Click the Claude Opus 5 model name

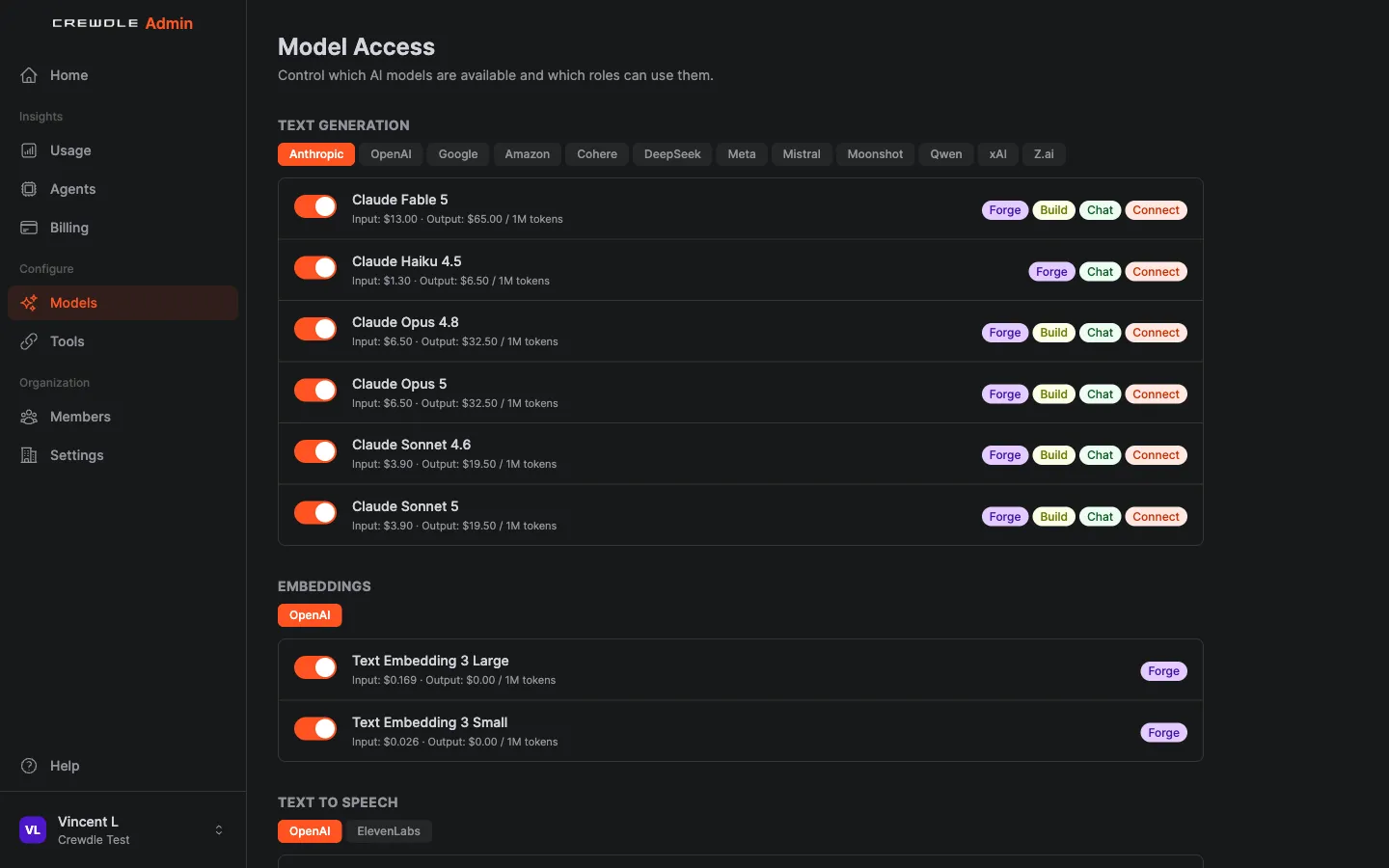399,384
